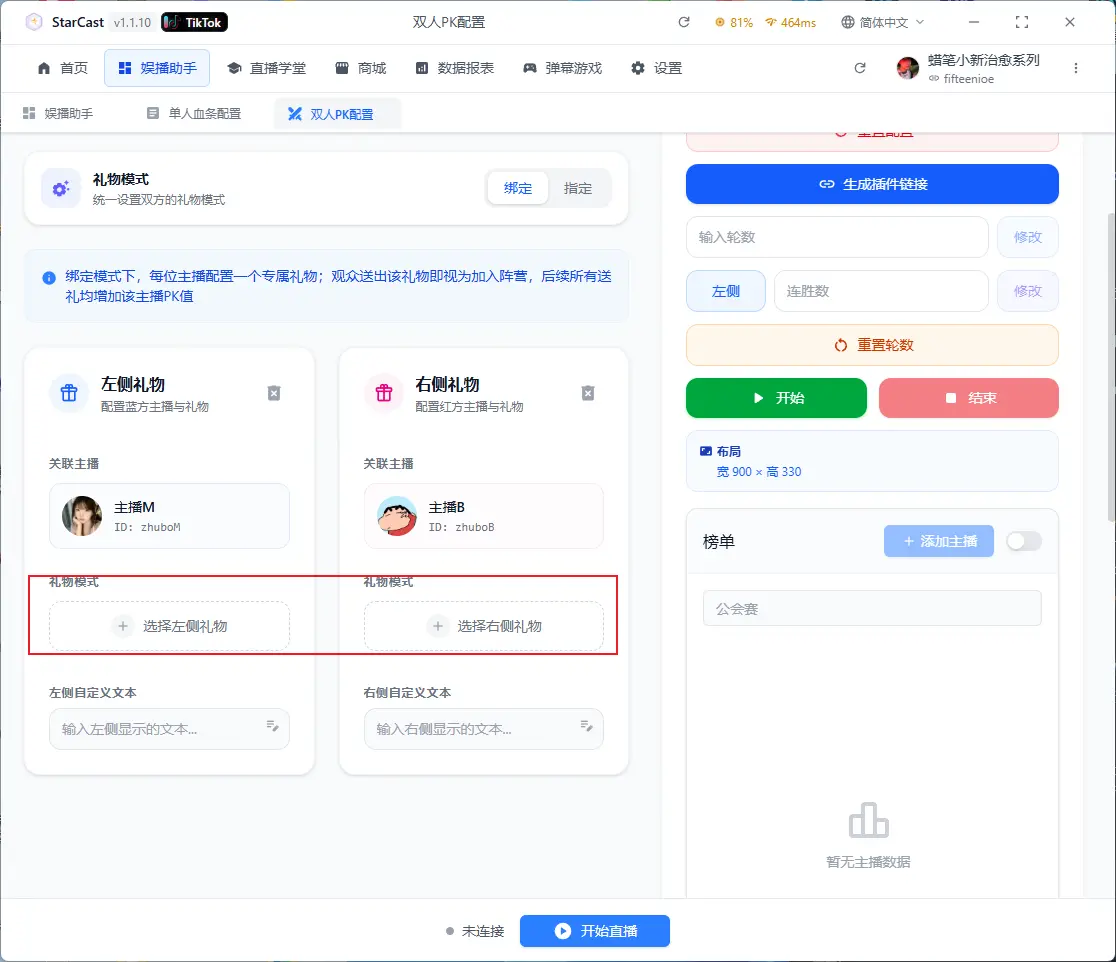The width and height of the screenshot is (1116, 962).
Task: Select the 绑定 gift mode
Action: tap(518, 188)
